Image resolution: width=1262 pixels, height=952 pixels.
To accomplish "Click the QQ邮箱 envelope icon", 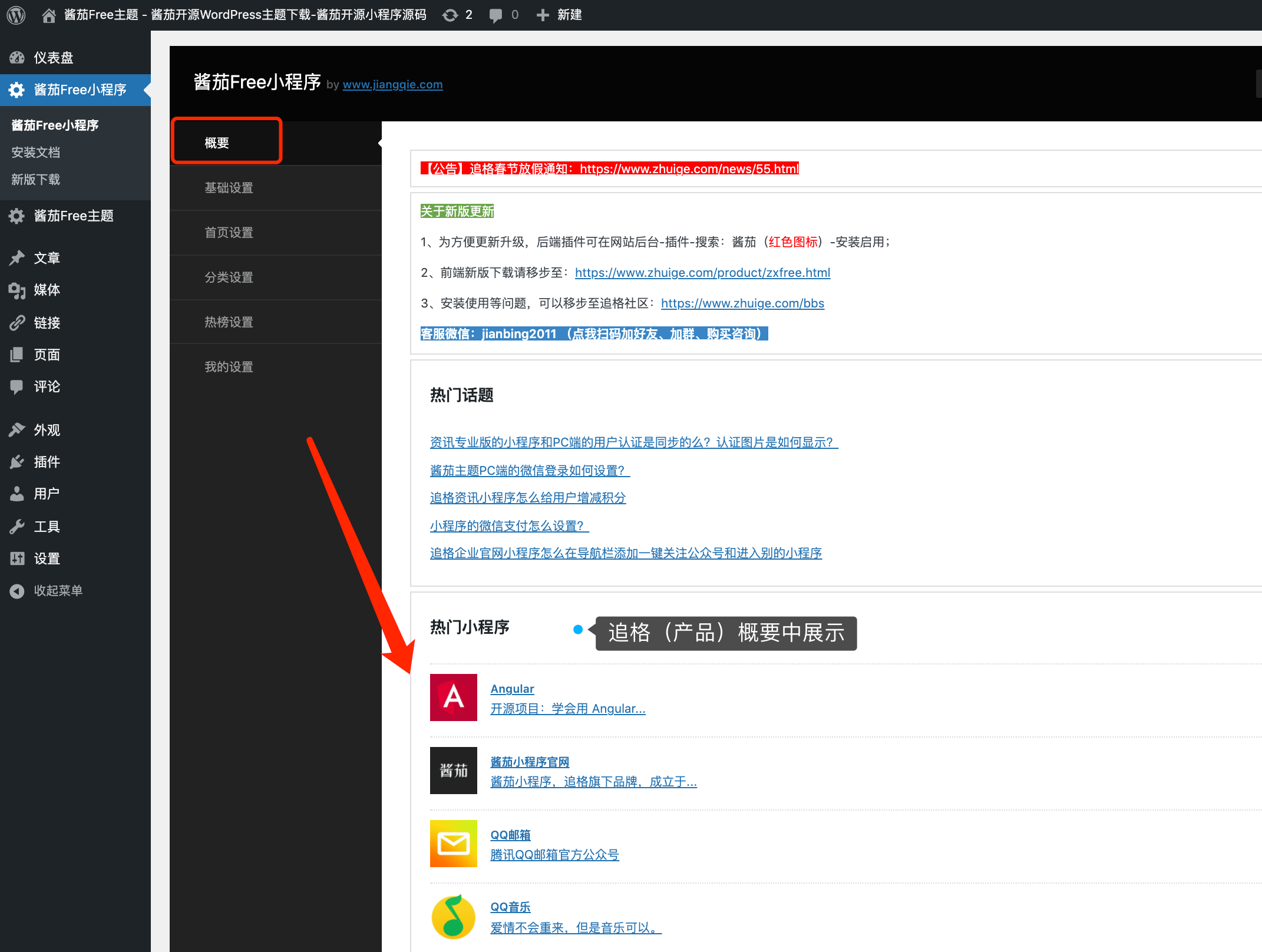I will coord(454,844).
